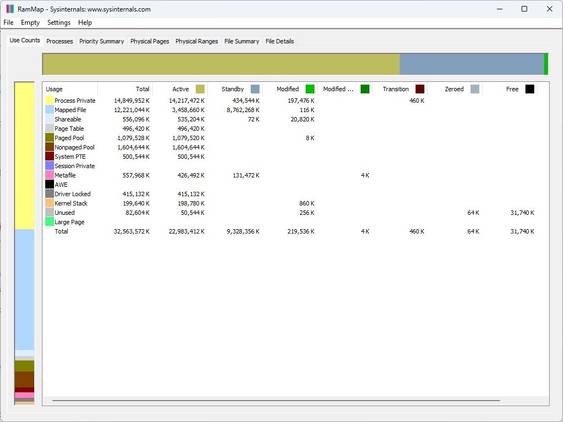The image size is (563, 422).
Task: Maximize the RamMap window
Action: [x=524, y=9]
